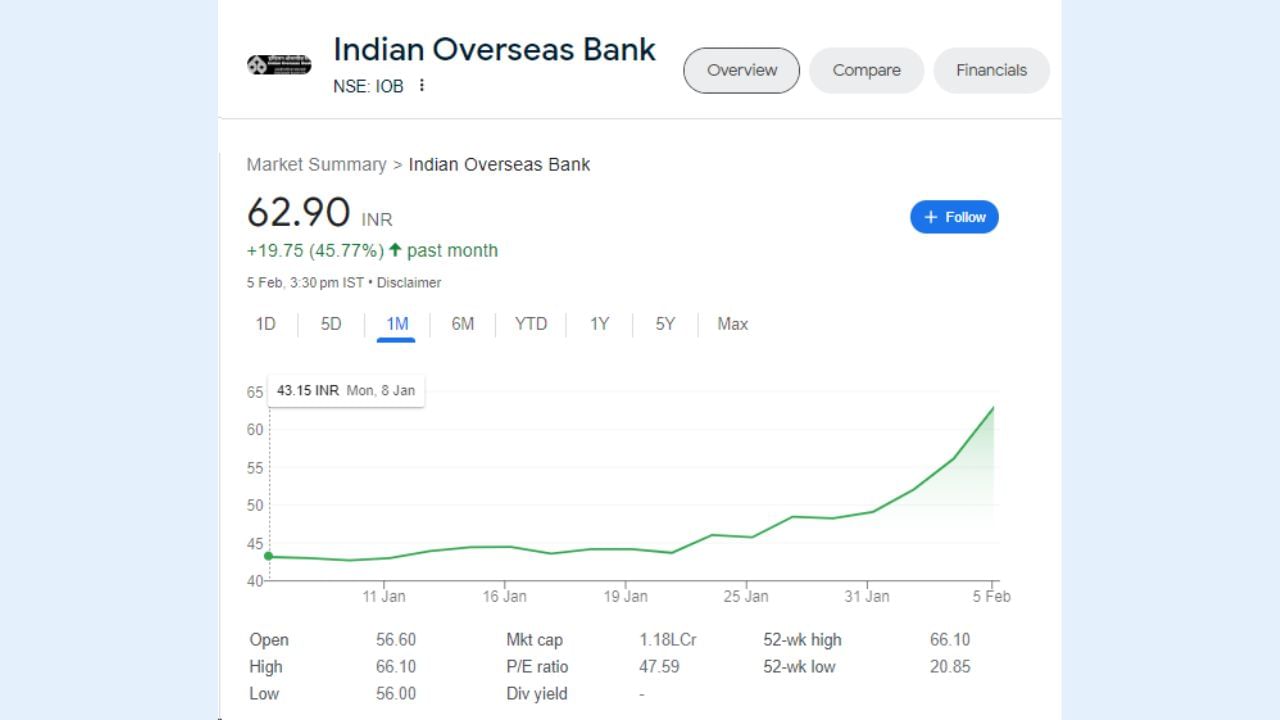Switch to the Compare tab

tap(866, 70)
